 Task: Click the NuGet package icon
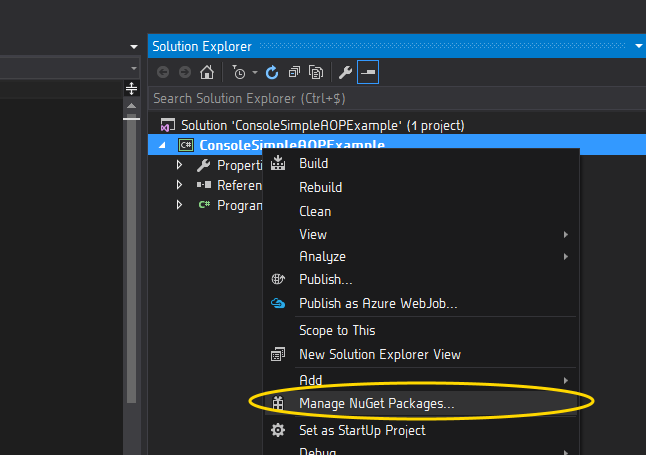pos(278,403)
